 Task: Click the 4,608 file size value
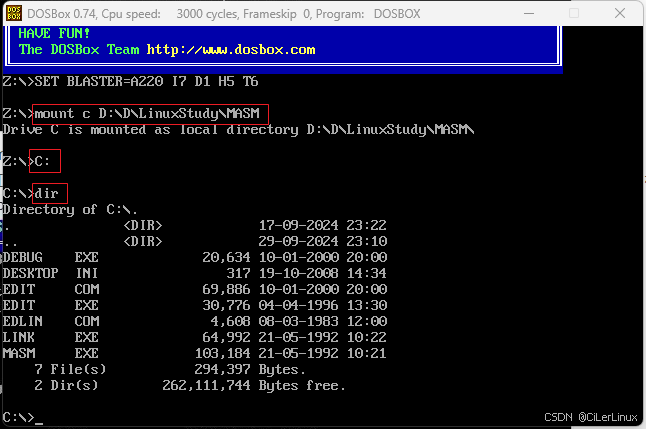pos(230,321)
